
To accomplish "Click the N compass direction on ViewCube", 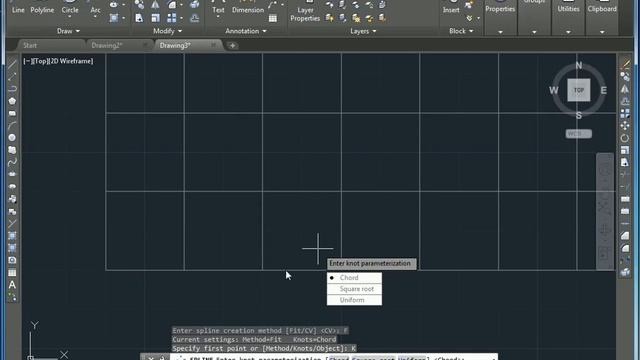I will click(579, 65).
